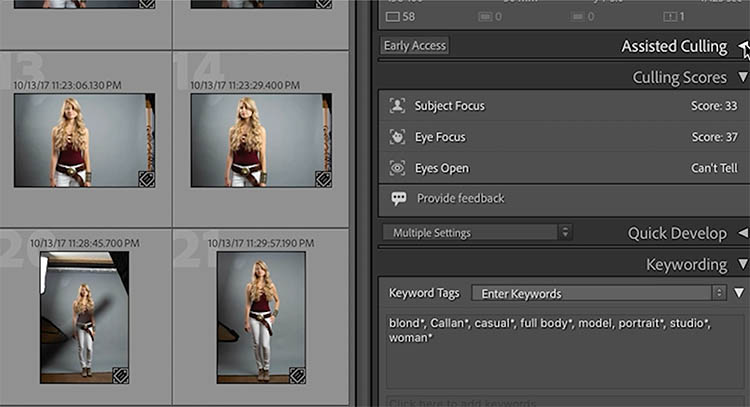This screenshot has width=750, height=407.
Task: Click the Provide feedback speech bubble icon
Action: (398, 199)
